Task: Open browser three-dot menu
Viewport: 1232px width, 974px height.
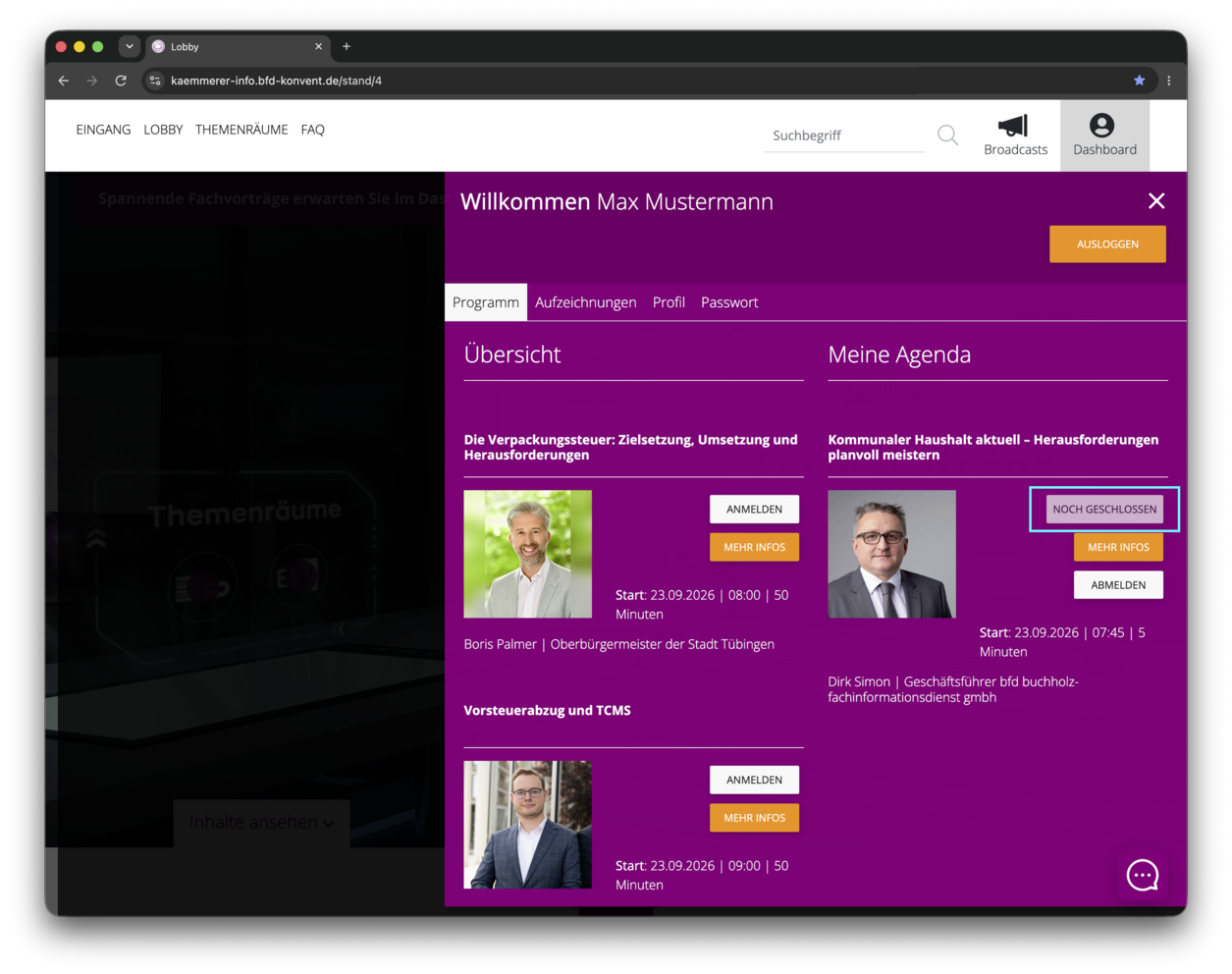Action: point(1168,81)
